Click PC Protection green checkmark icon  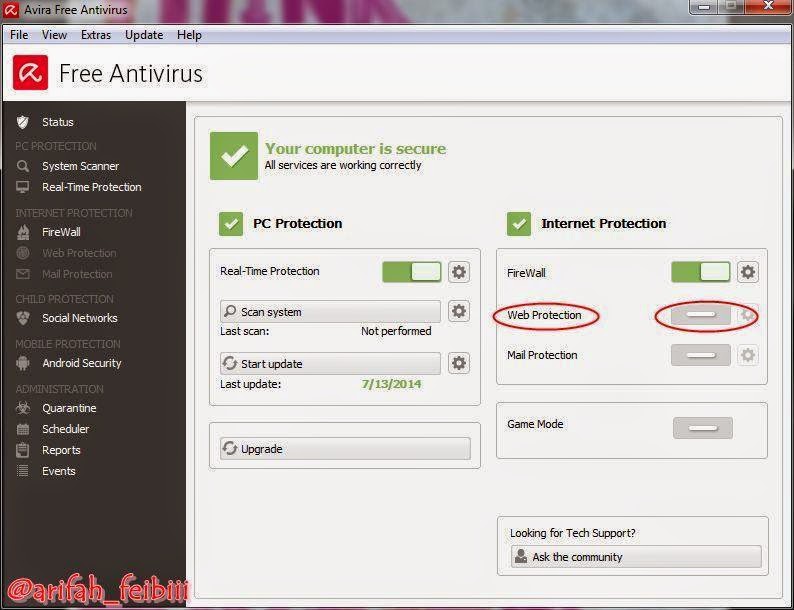(231, 224)
